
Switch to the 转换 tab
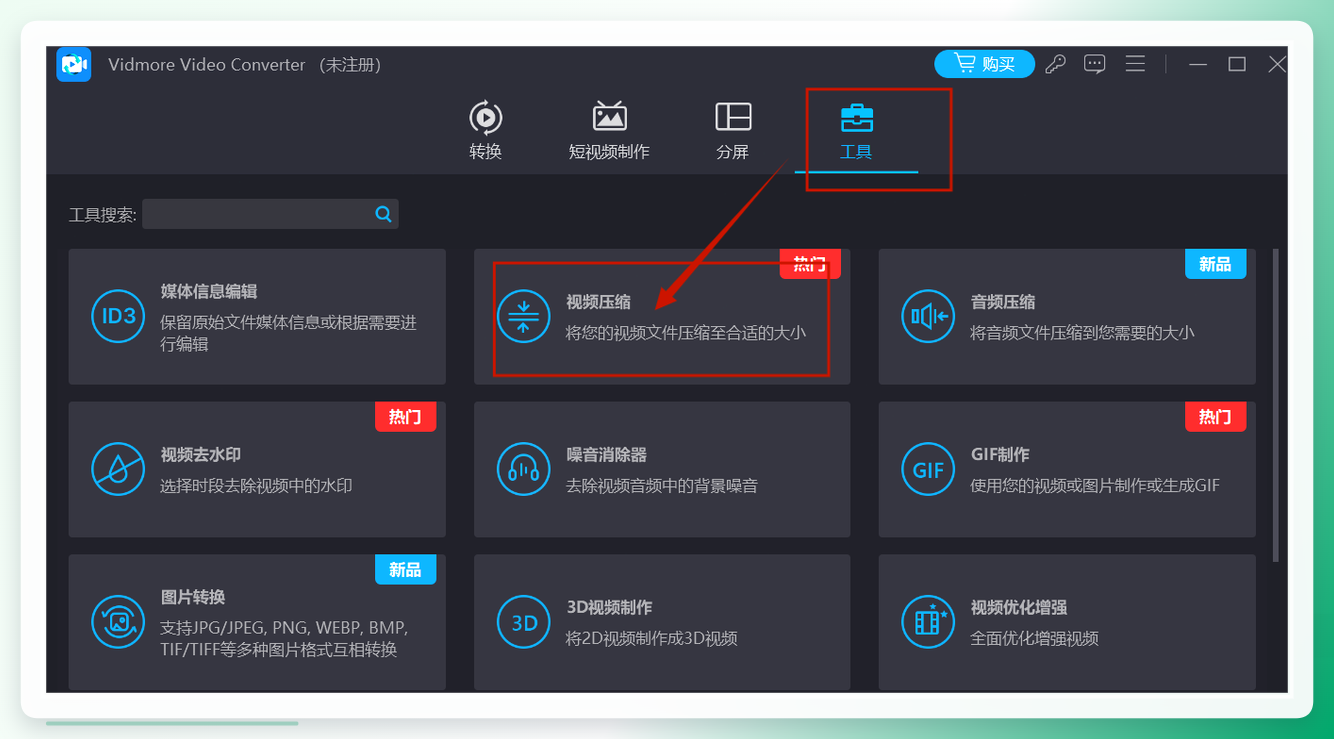tap(485, 131)
